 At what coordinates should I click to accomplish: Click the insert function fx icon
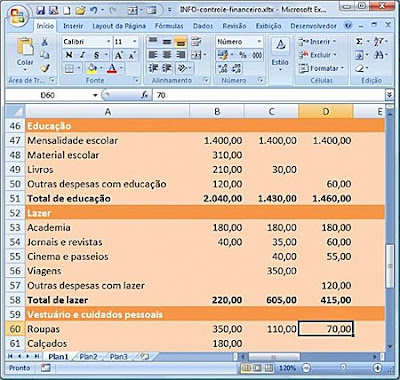(x=145, y=95)
